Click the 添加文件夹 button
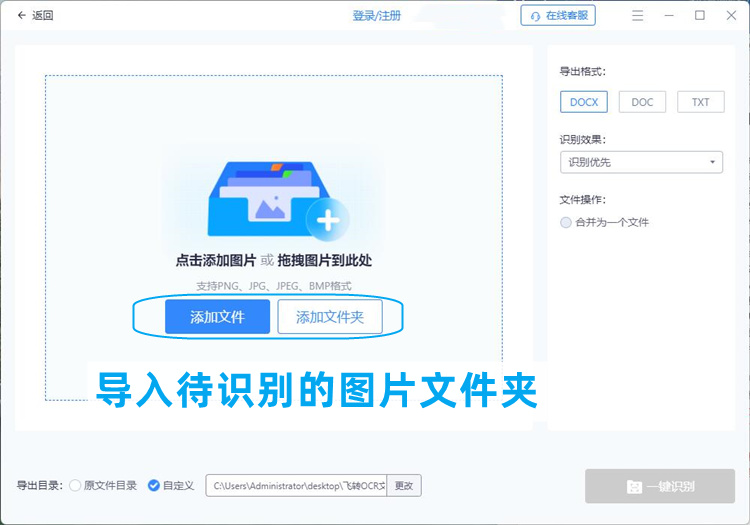 click(x=330, y=317)
